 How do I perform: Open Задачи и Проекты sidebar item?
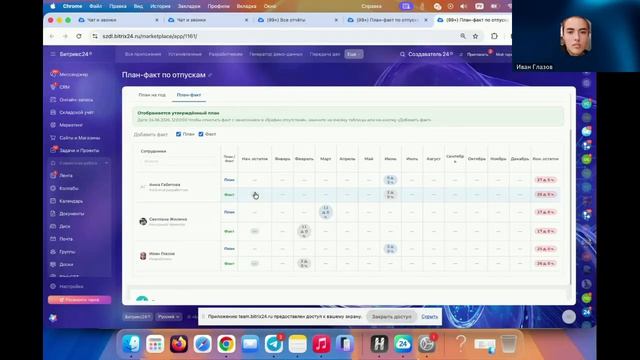click(x=79, y=151)
